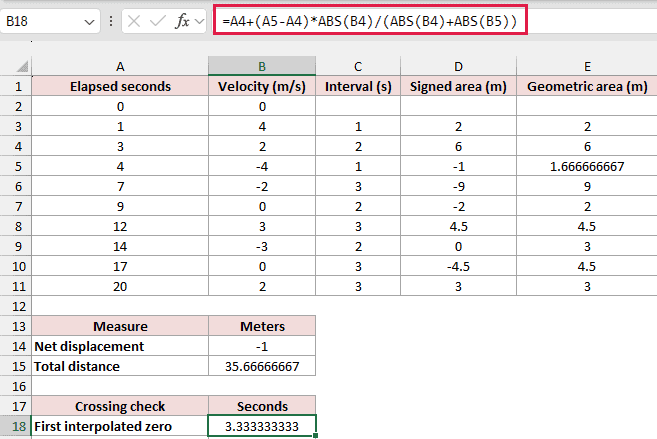
Task: Select empty cell C2
Action: 358,106
